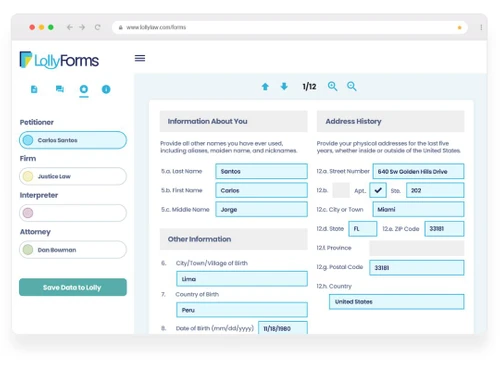
Task: Click the Date of Birth field
Action: click(283, 328)
